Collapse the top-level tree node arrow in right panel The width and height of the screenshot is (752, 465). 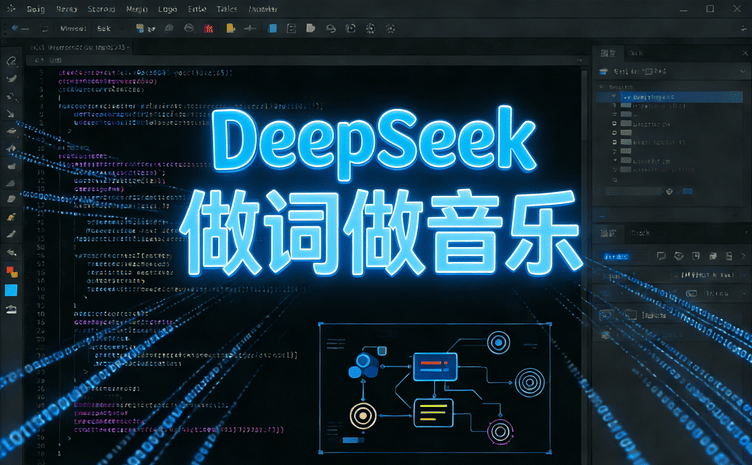point(601,87)
